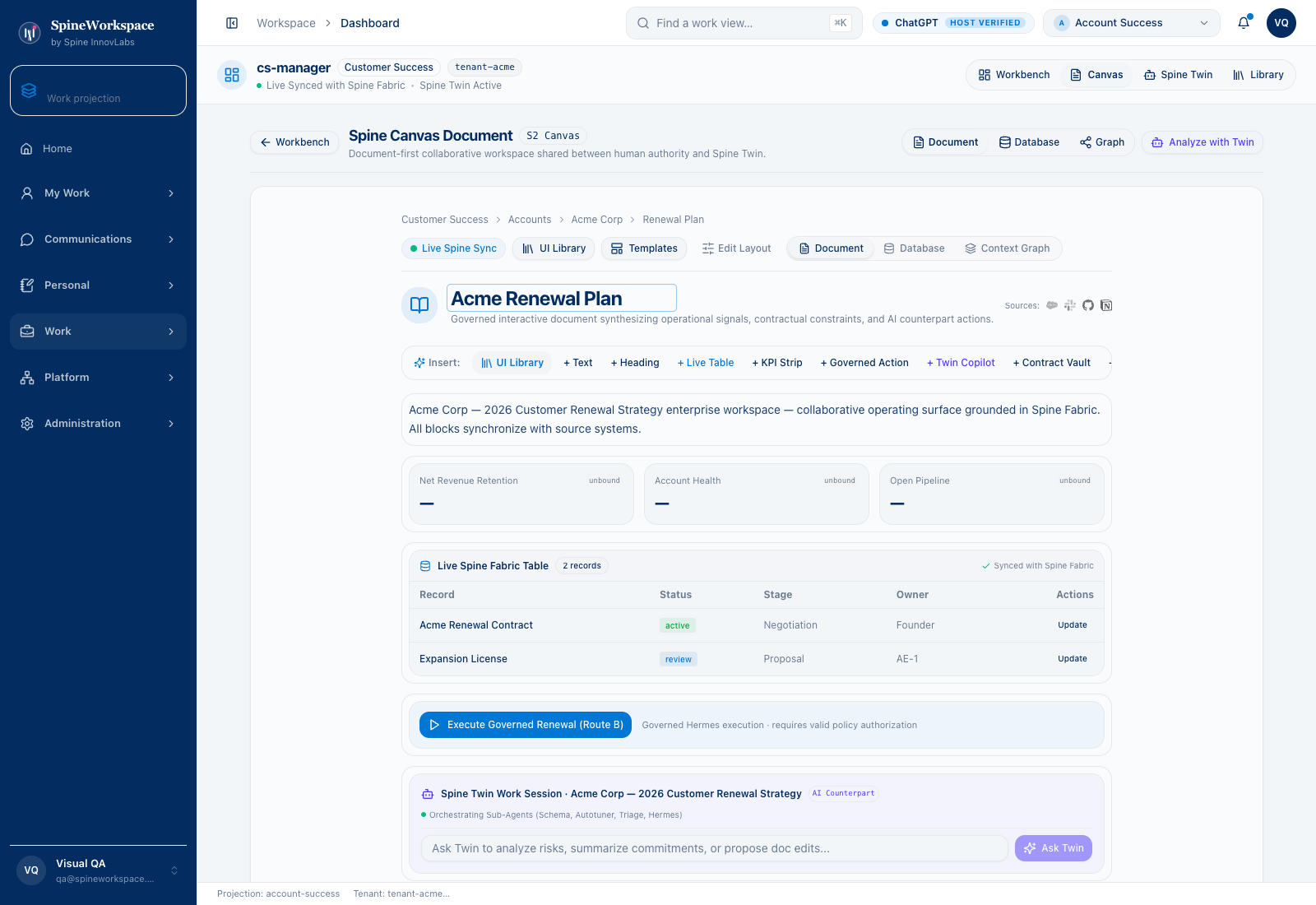Image resolution: width=1316 pixels, height=905 pixels.
Task: Collapse the sidebar using the panel icon
Action: click(232, 23)
